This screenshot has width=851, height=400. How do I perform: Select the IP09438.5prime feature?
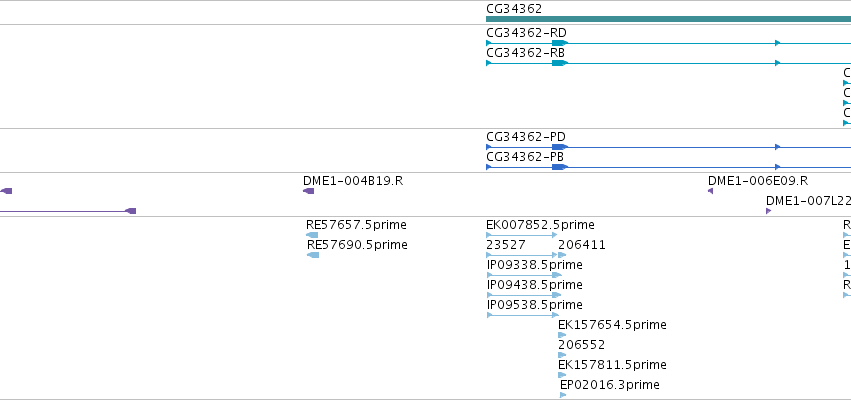[x=524, y=295]
